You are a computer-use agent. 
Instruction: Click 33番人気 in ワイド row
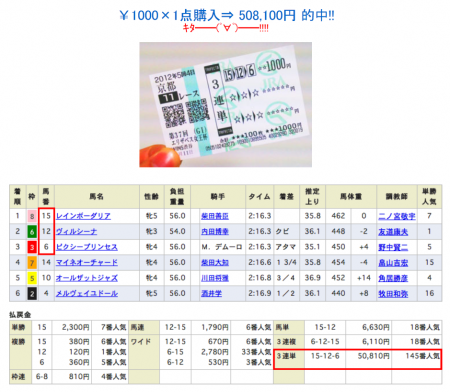[x=256, y=352]
